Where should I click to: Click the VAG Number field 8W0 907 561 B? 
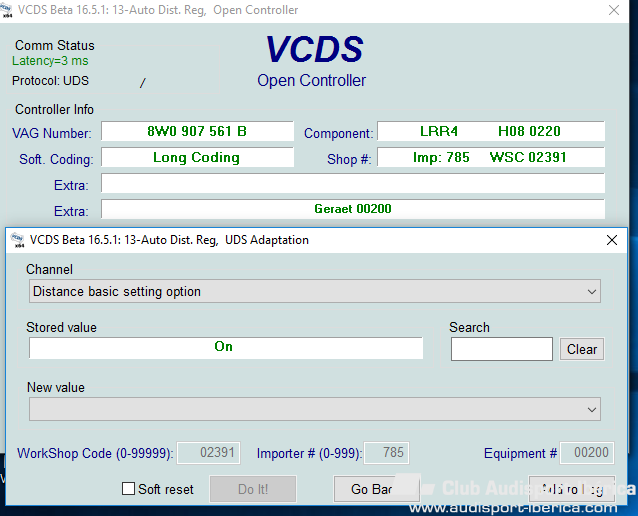click(197, 131)
